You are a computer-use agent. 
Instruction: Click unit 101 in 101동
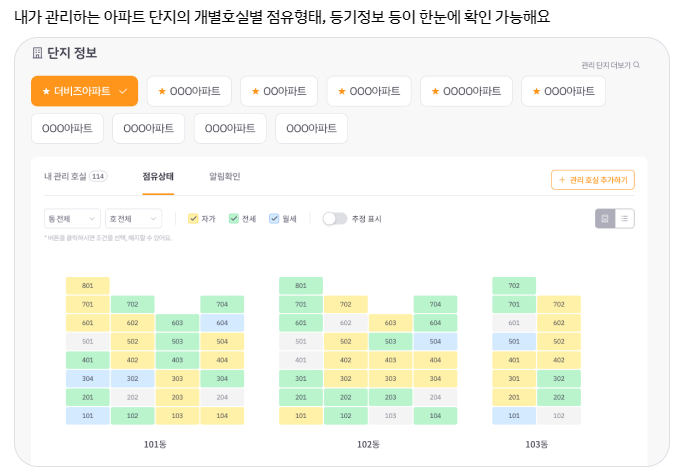point(88,416)
